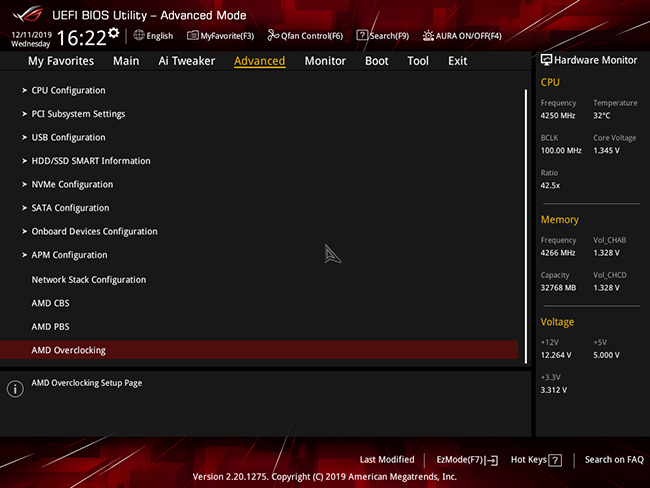Open SATA Configuration entry
The height and width of the screenshot is (488, 650).
pos(70,208)
